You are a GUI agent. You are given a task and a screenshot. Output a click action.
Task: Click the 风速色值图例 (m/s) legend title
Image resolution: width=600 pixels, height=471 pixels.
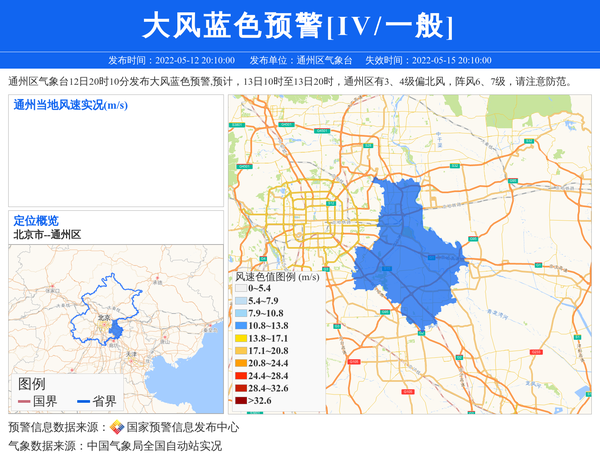point(277,277)
